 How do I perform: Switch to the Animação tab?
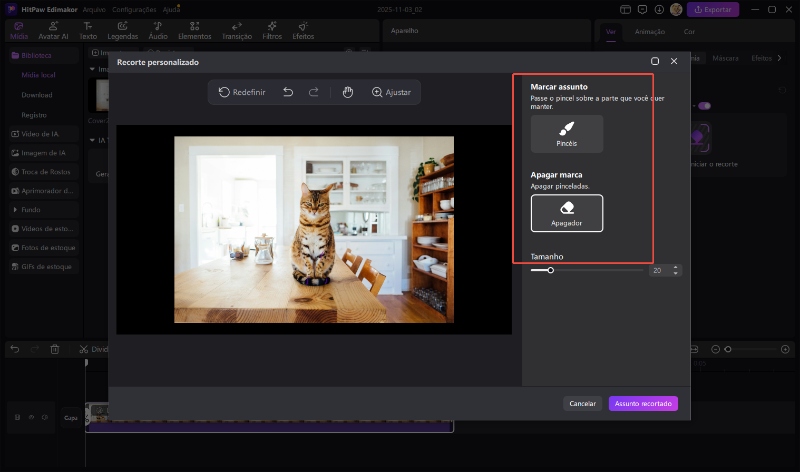point(649,32)
